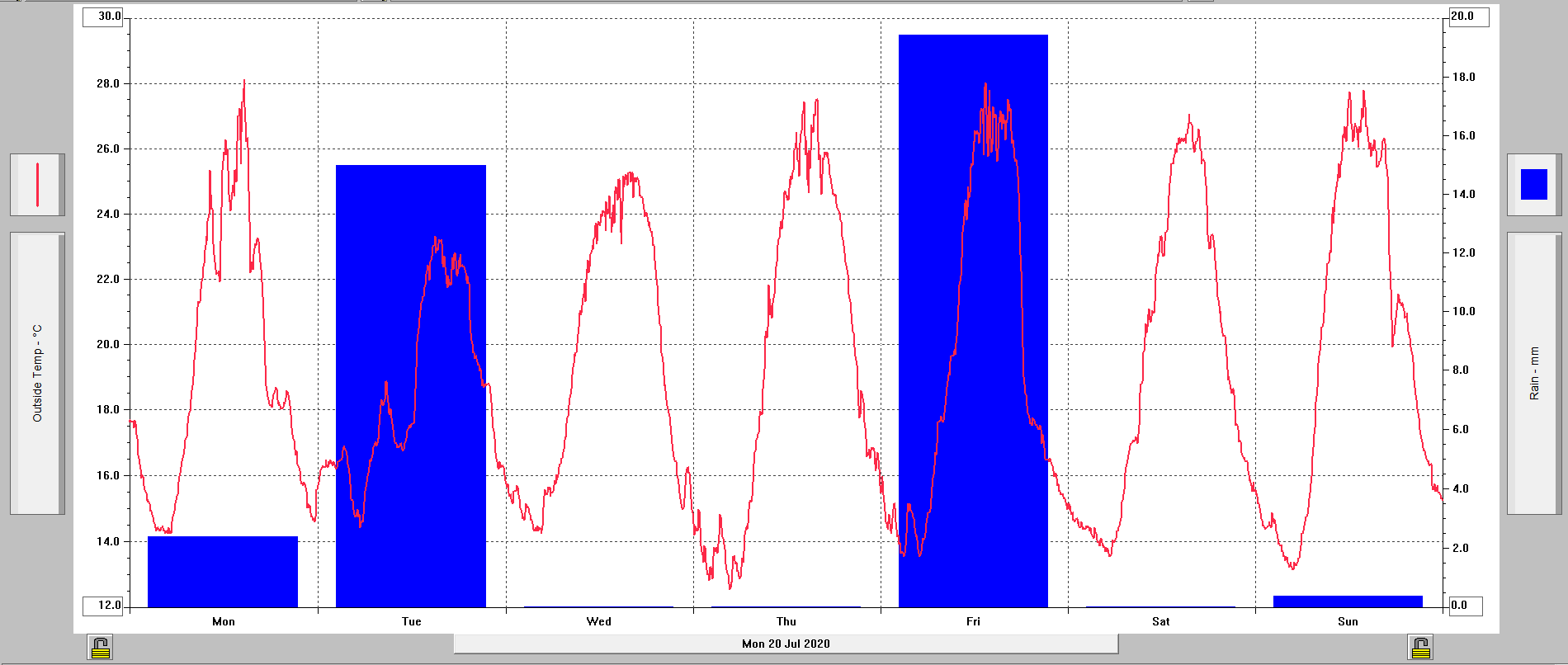Click the Sat day label on the axis

1160,621
